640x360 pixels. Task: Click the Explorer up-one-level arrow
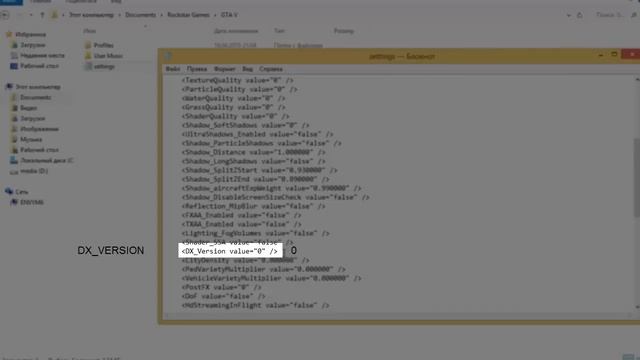[42, 15]
